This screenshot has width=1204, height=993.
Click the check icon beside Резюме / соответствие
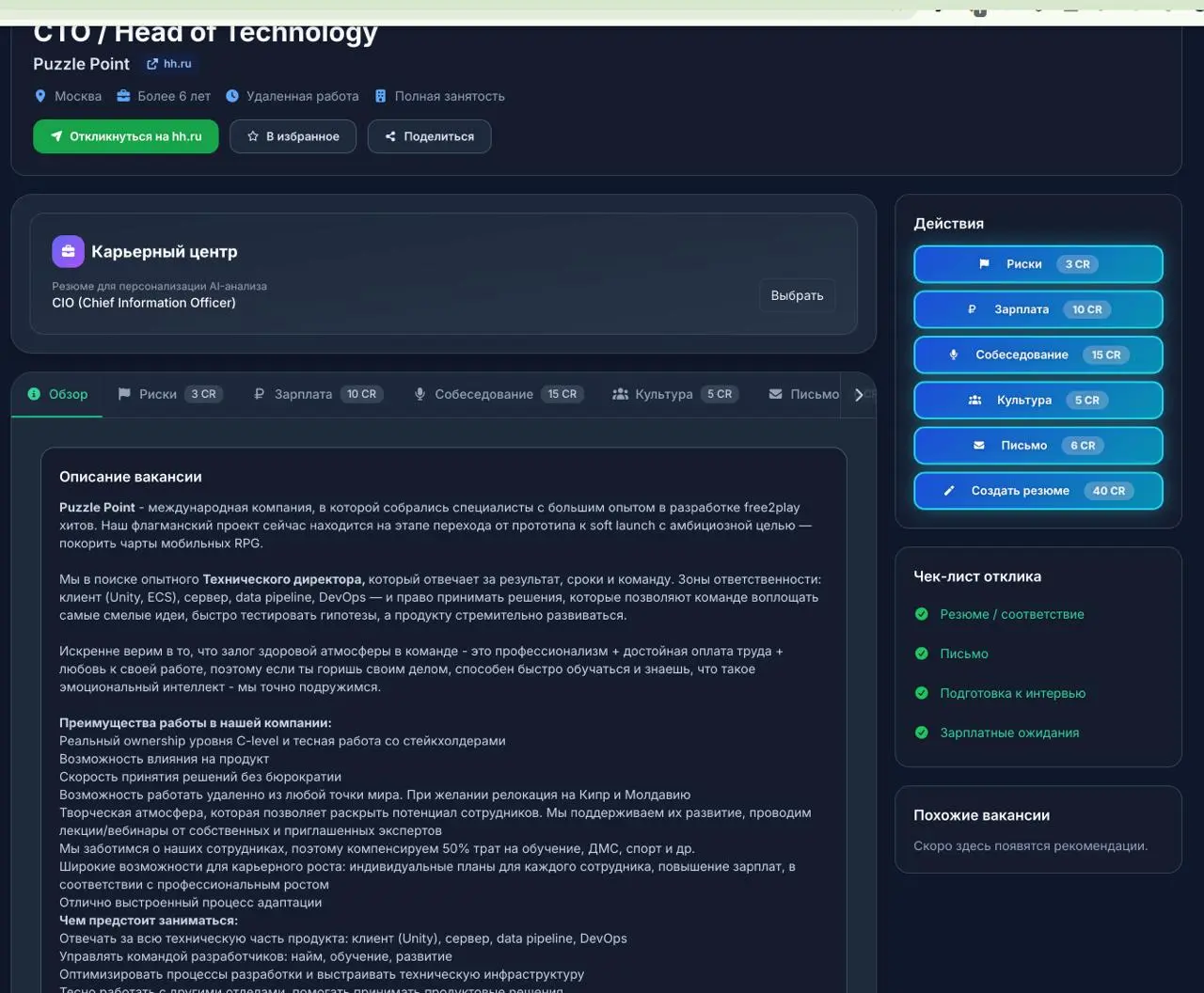[922, 614]
